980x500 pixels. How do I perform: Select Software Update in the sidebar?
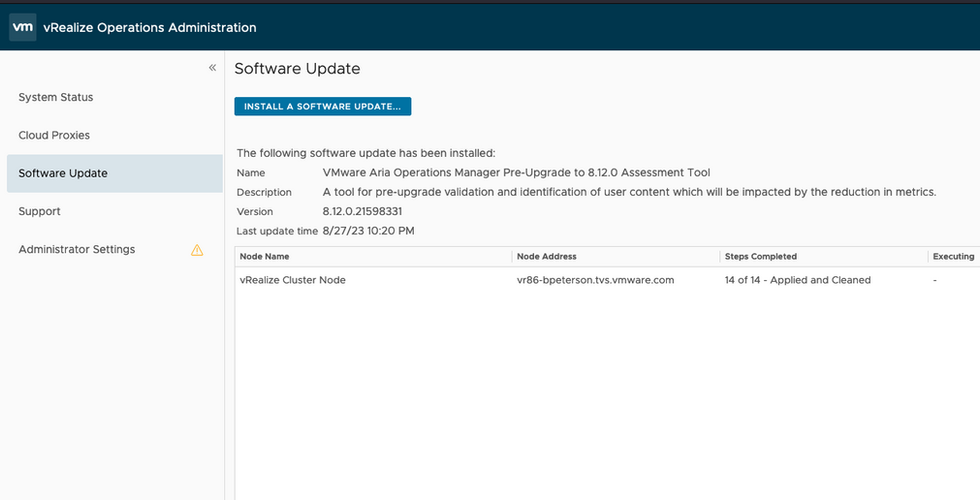[114, 173]
